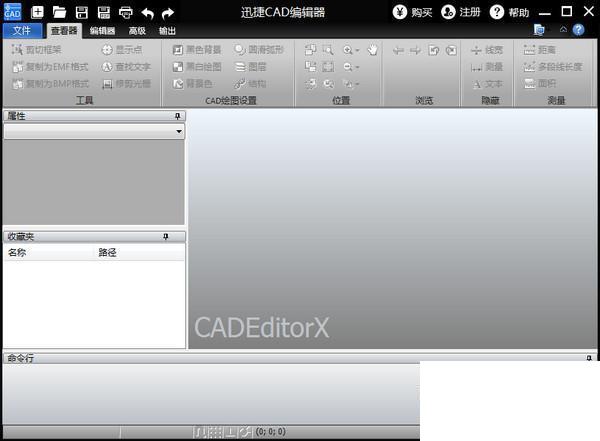Switch to the 查看器 tab

click(x=64, y=31)
